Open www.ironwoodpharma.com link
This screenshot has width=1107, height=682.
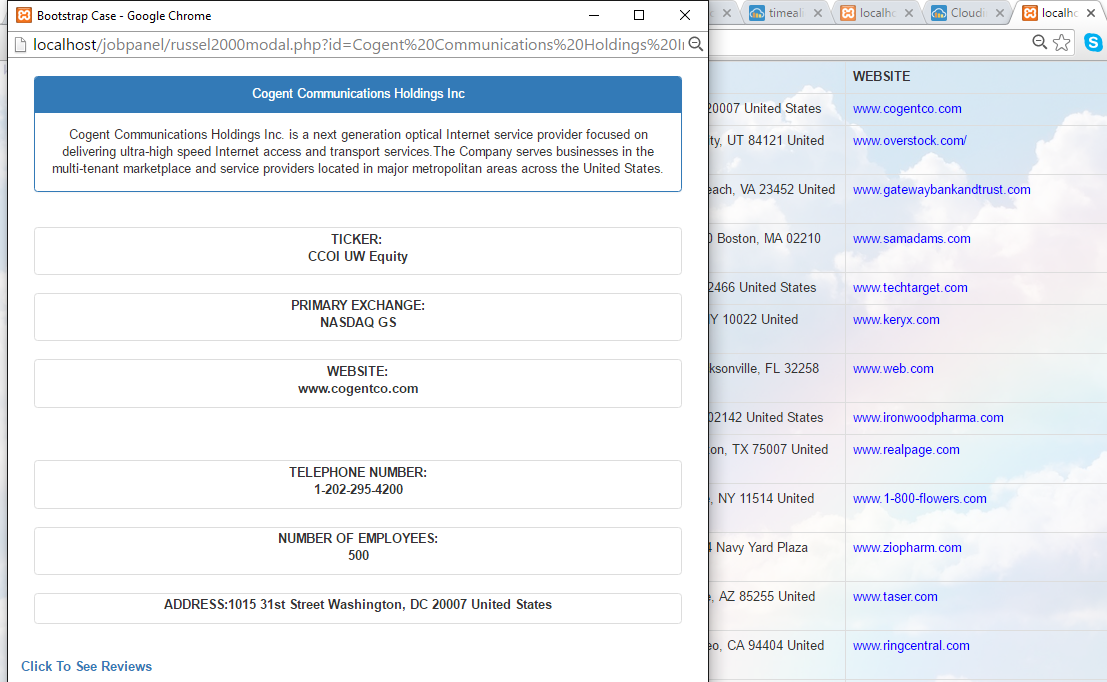928,417
